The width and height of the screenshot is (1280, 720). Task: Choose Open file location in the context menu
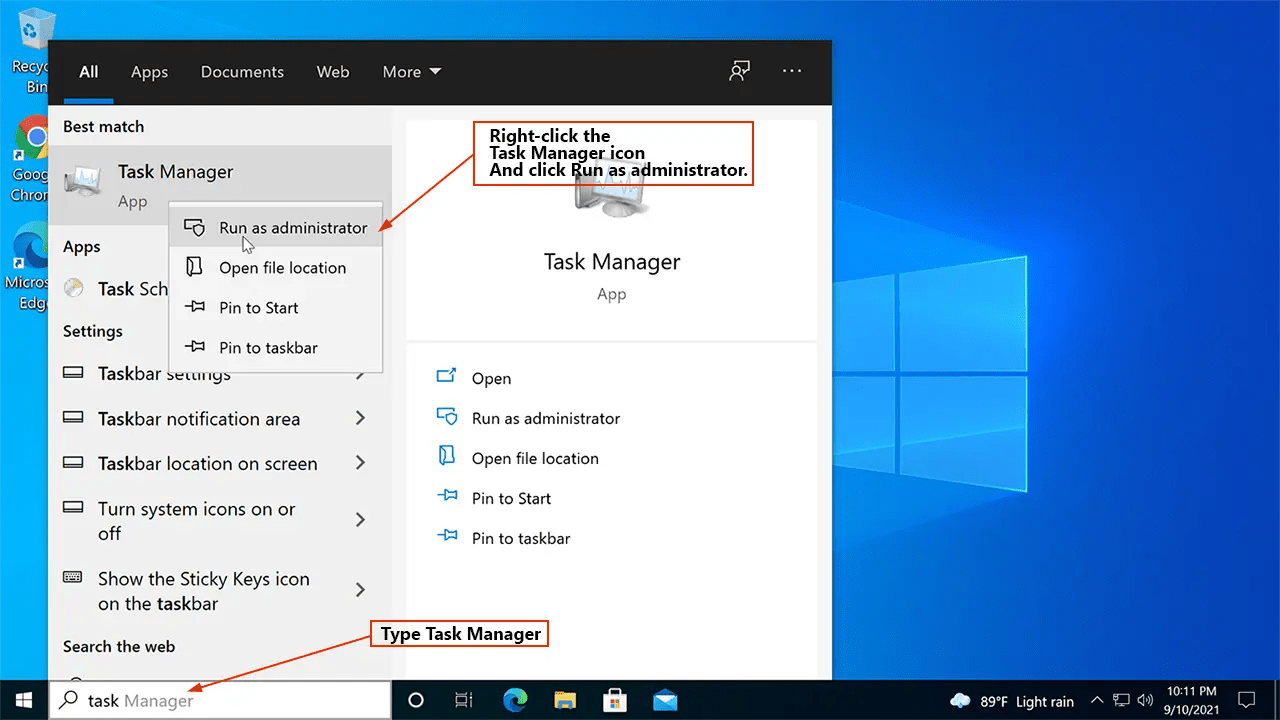point(275,268)
